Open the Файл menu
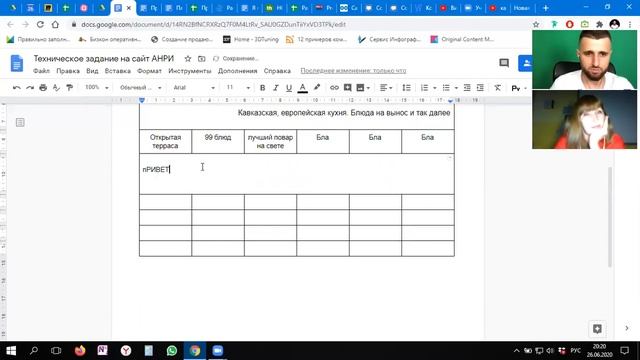 click(x=41, y=71)
